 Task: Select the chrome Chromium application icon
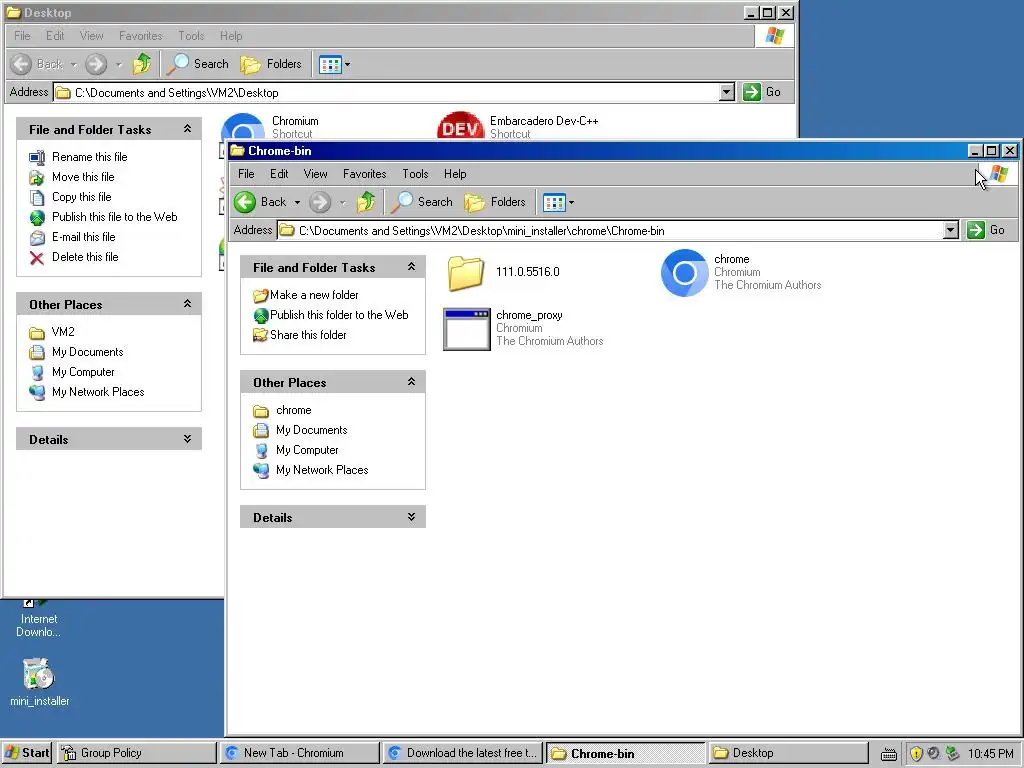click(x=684, y=273)
